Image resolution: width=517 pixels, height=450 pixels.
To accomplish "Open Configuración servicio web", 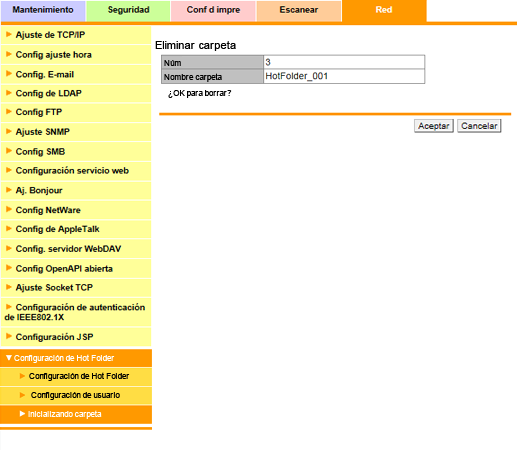I will pos(76,171).
